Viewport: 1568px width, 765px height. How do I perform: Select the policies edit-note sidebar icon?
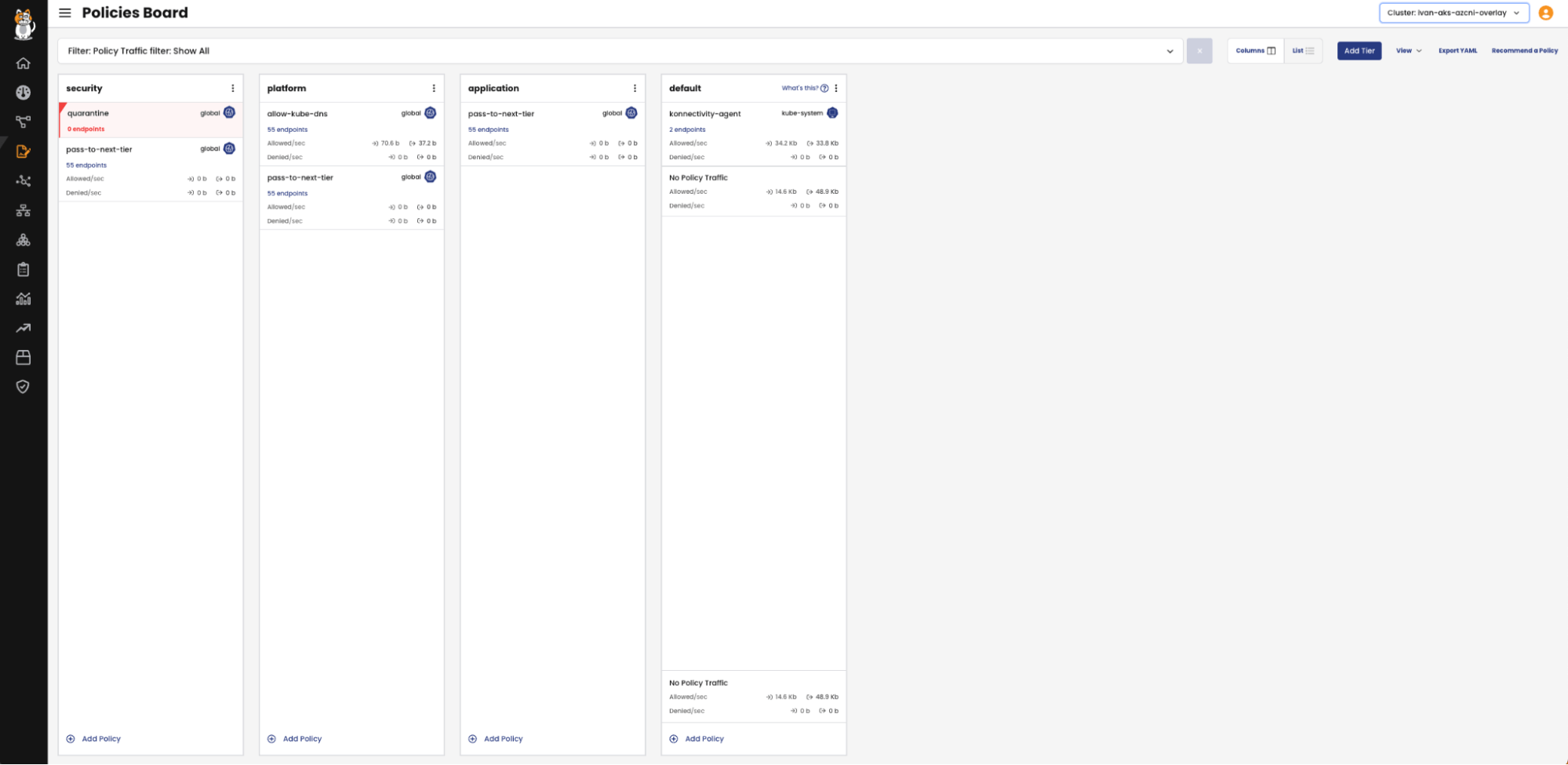pos(24,151)
